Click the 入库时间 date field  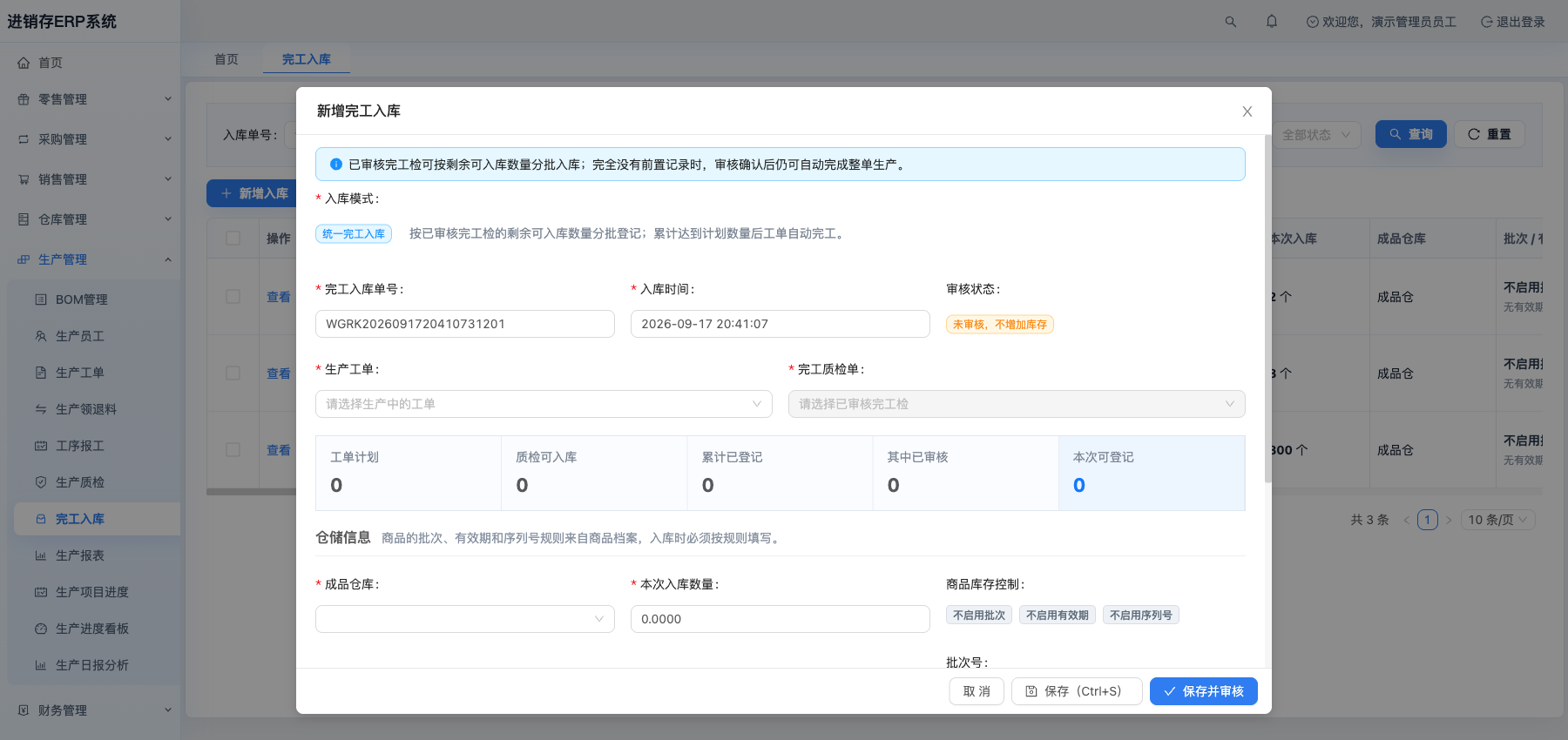[781, 324]
